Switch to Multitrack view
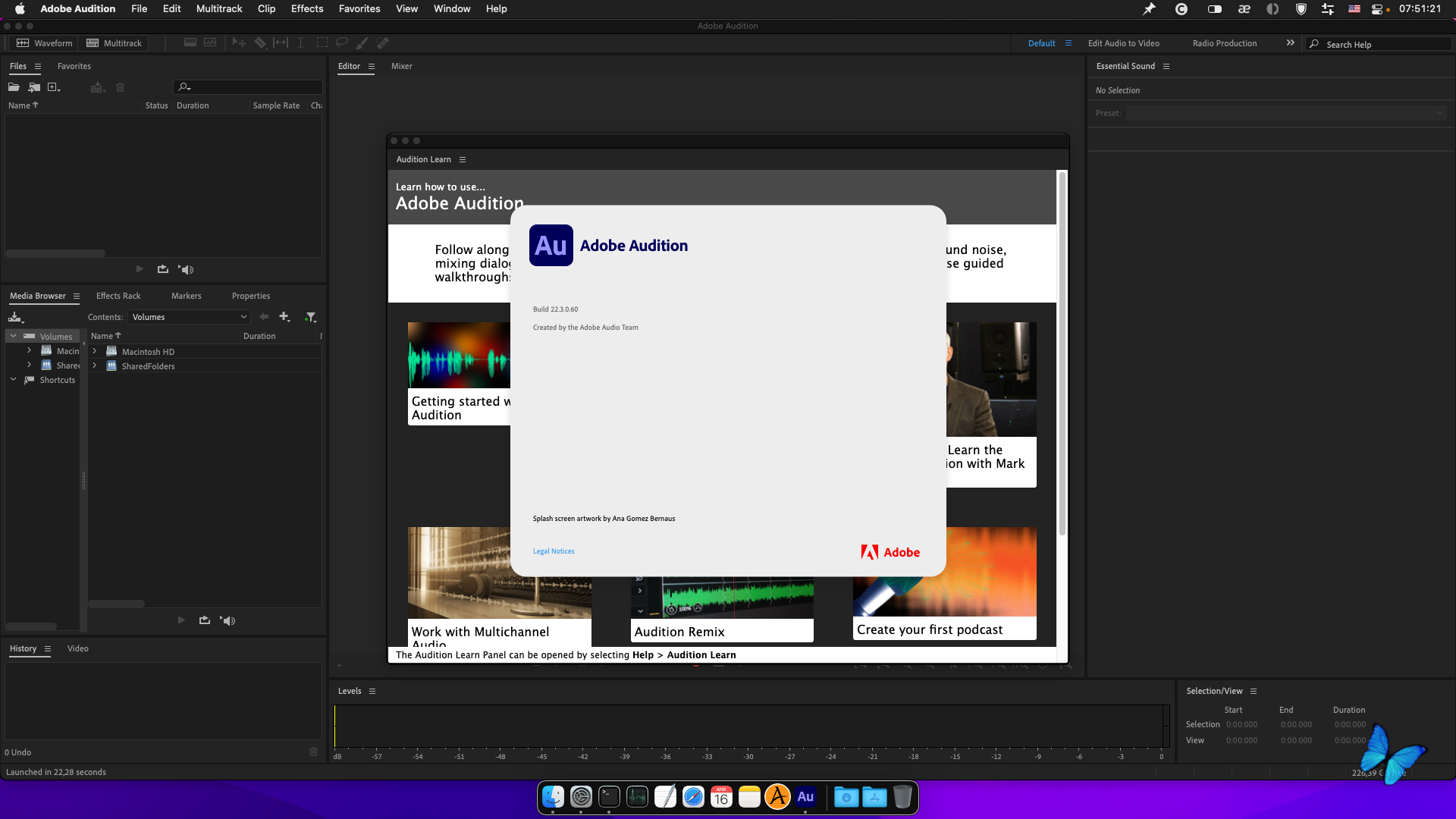This screenshot has width=1456, height=819. pos(115,43)
